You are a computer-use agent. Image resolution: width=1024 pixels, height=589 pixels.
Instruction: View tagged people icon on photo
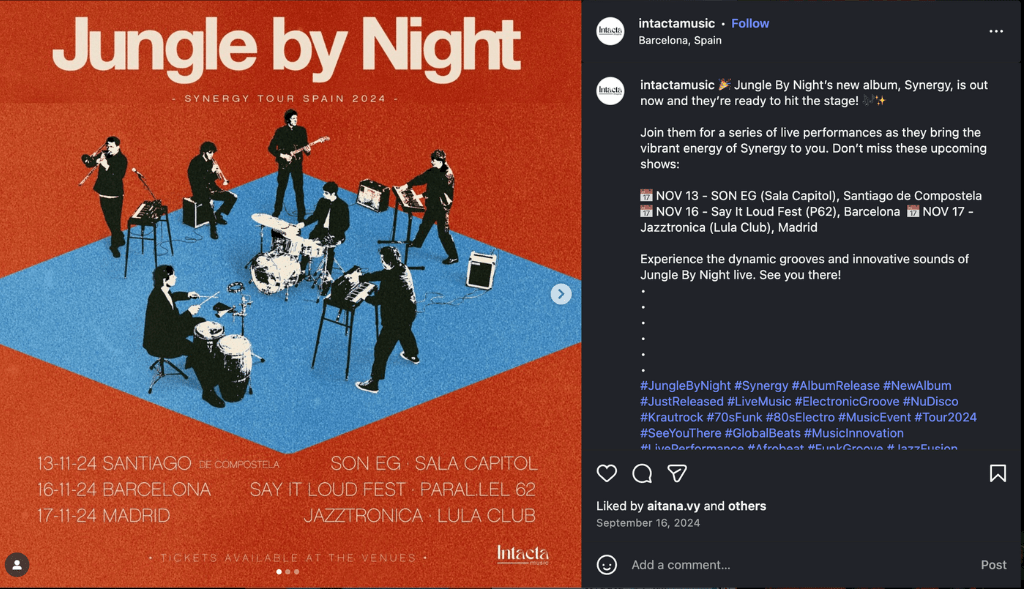[x=16, y=565]
